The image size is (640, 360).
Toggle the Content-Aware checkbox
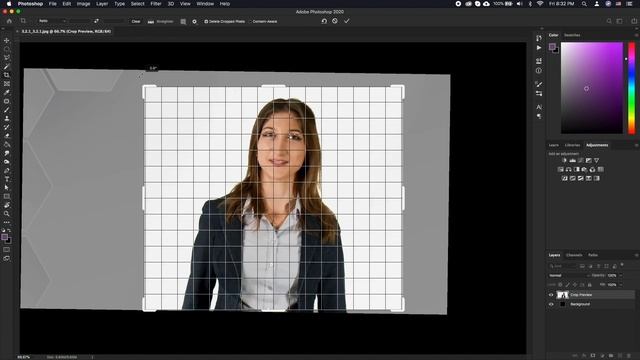coord(250,22)
